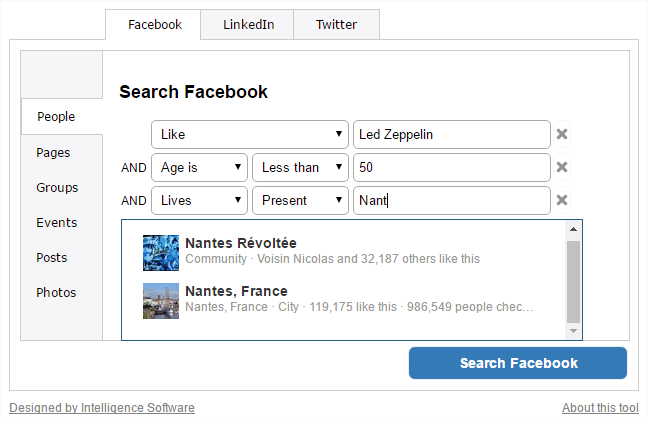The image size is (648, 424).
Task: Remove the Led Zeppelin Like filter row
Action: click(x=561, y=134)
